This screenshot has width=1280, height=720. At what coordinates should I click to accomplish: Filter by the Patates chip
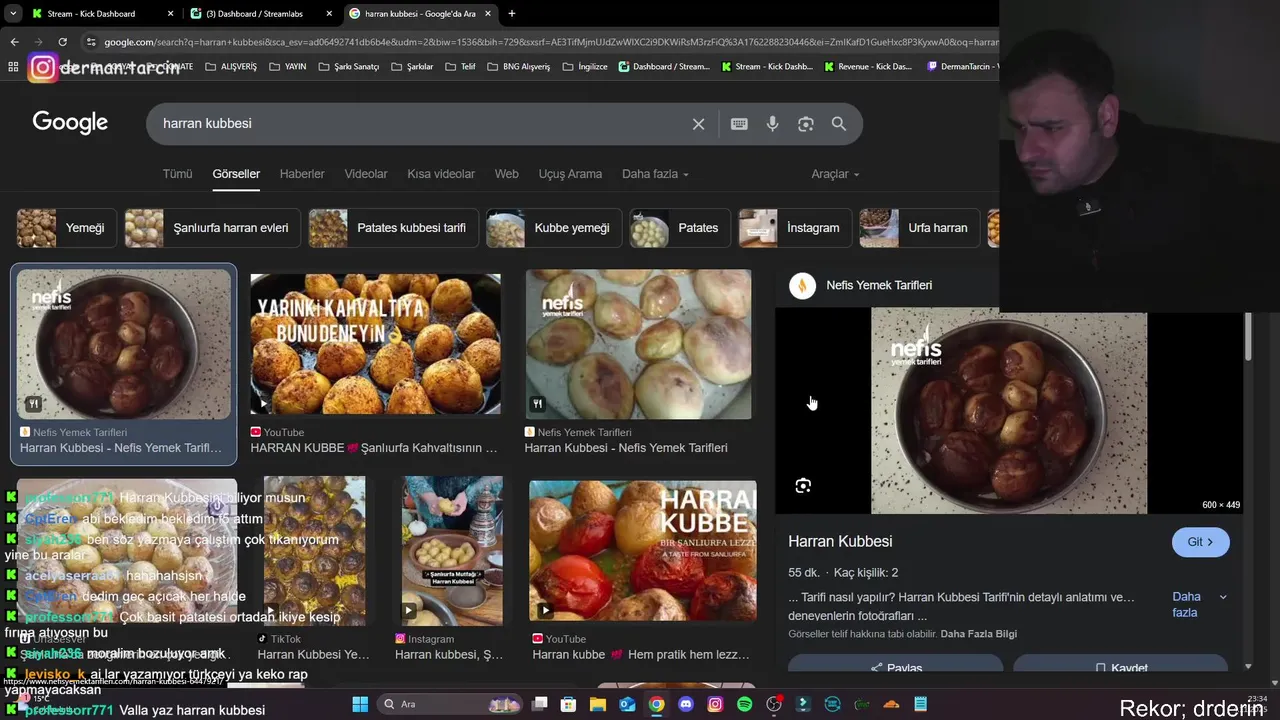[x=679, y=228]
